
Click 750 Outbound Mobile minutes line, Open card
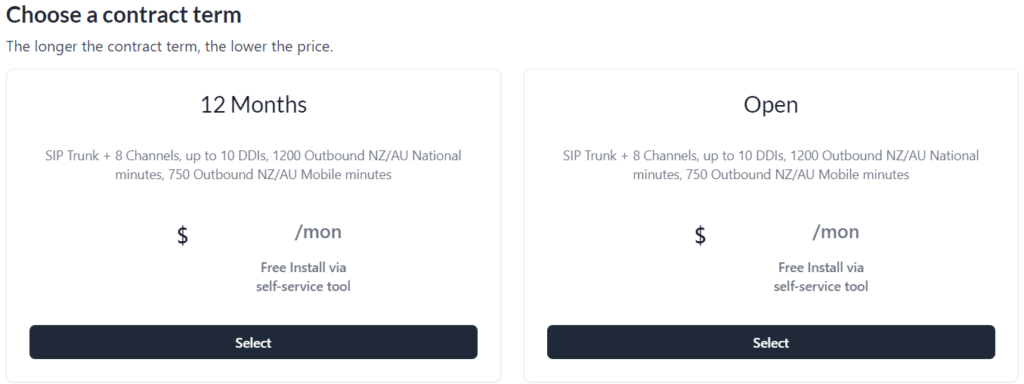click(x=771, y=175)
